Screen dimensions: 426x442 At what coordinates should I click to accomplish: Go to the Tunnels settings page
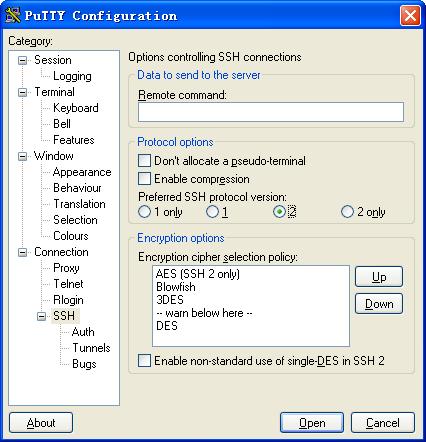click(91, 348)
